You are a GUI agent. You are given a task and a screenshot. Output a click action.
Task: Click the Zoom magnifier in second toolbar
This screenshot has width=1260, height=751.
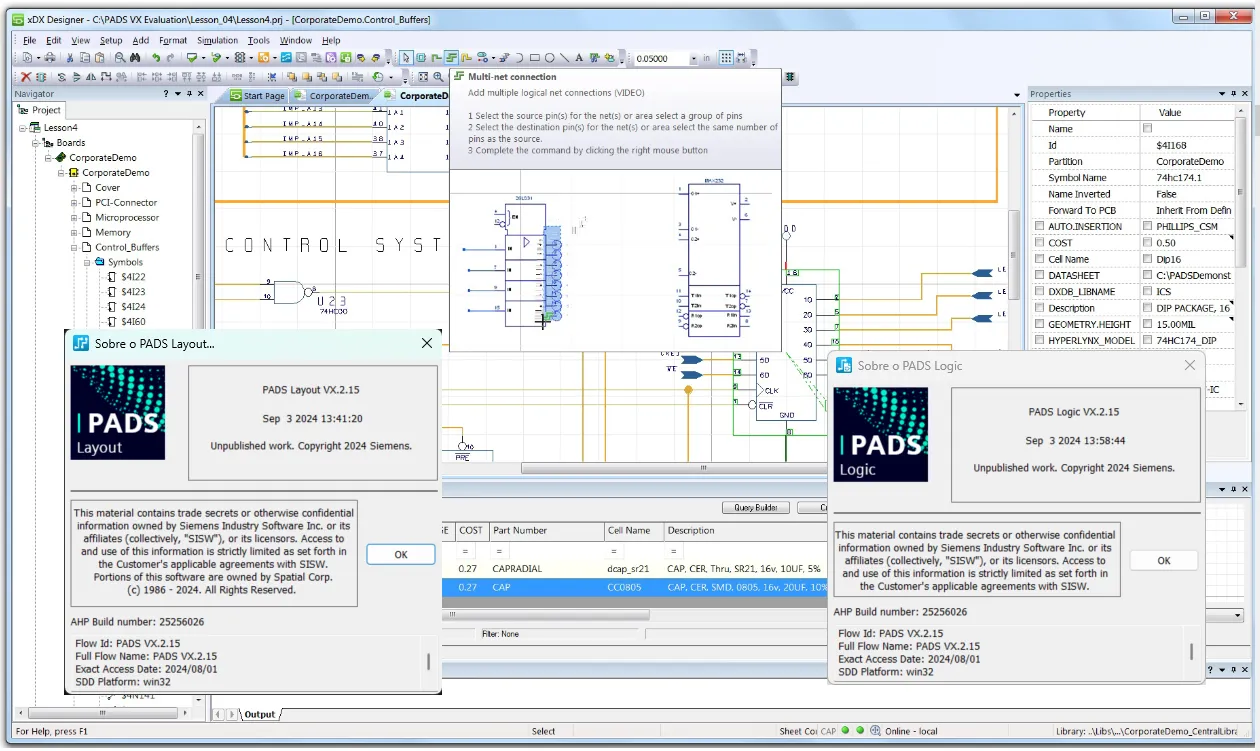point(438,77)
